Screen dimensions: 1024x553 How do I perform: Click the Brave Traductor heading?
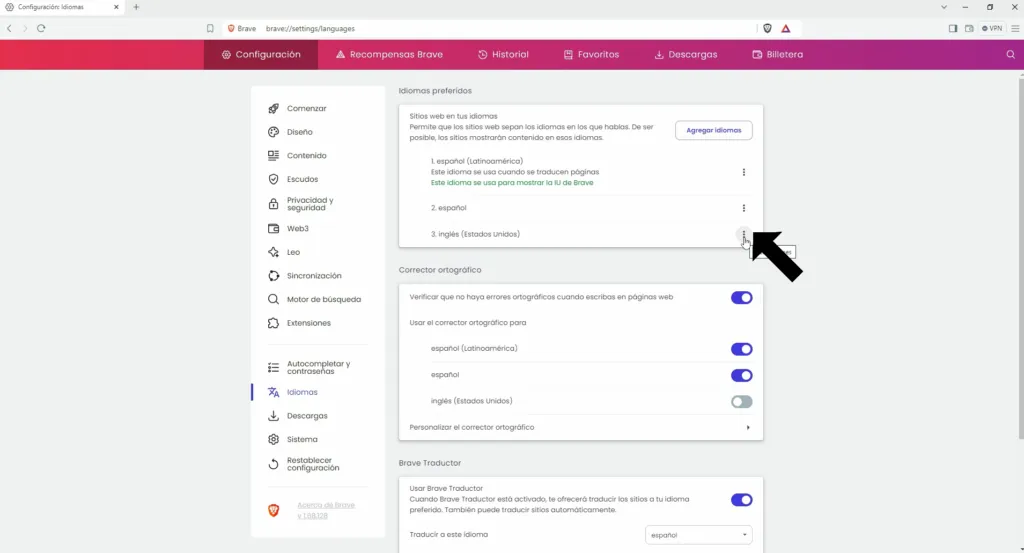430,463
